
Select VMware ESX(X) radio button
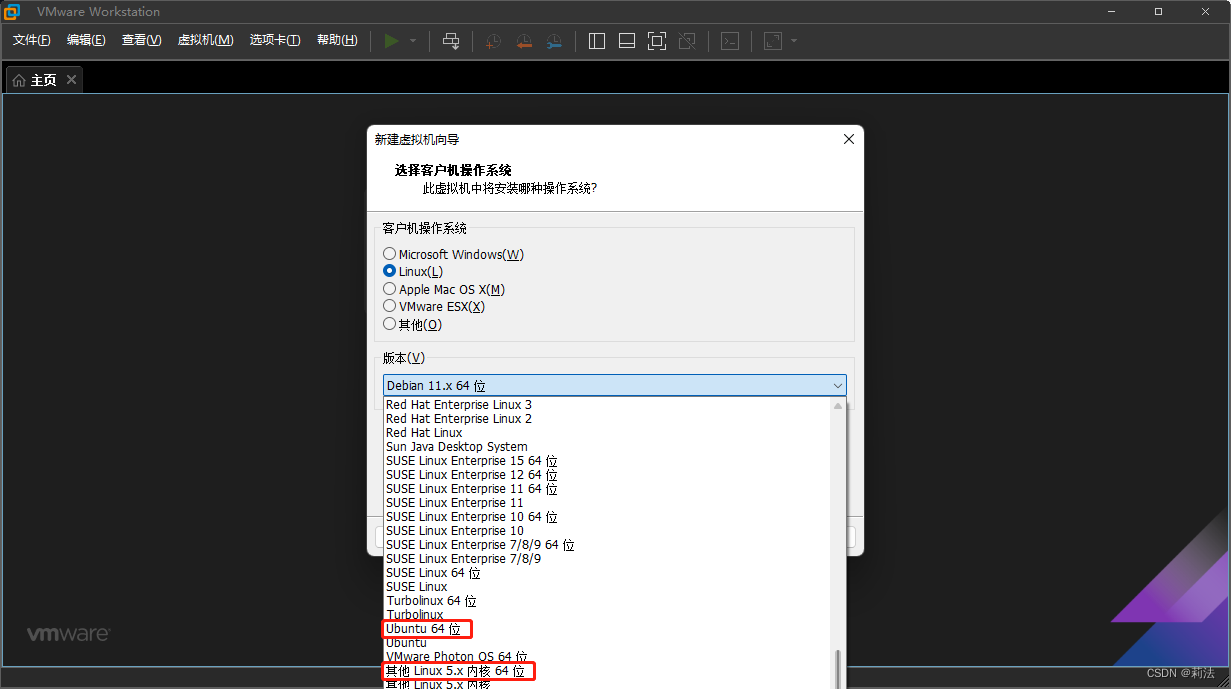[390, 306]
